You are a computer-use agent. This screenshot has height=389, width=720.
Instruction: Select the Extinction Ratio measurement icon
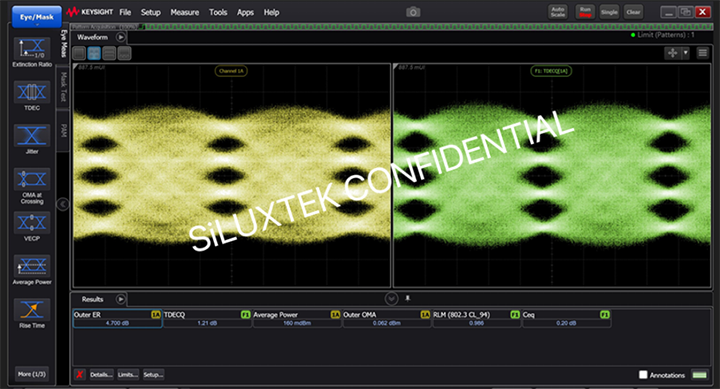coord(32,49)
